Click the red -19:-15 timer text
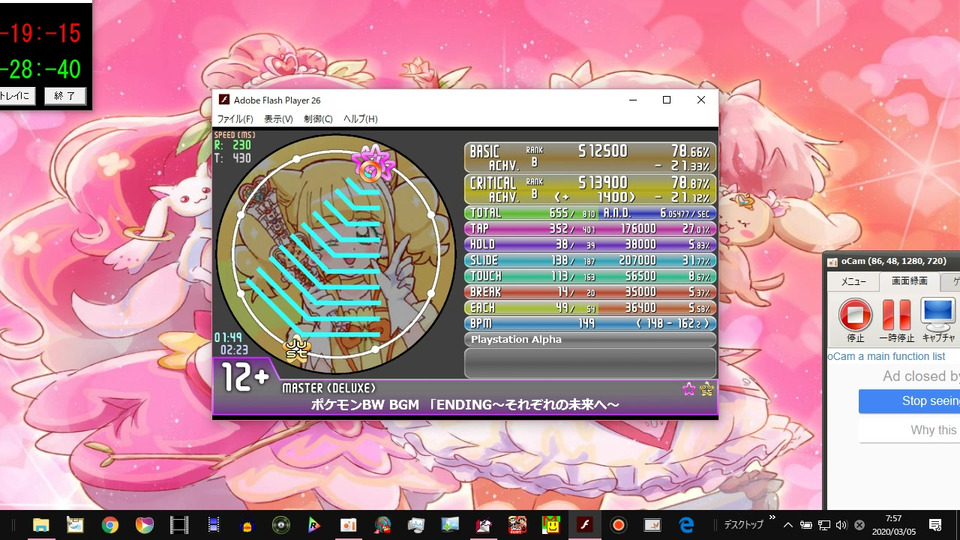The width and height of the screenshot is (960, 540). point(40,33)
